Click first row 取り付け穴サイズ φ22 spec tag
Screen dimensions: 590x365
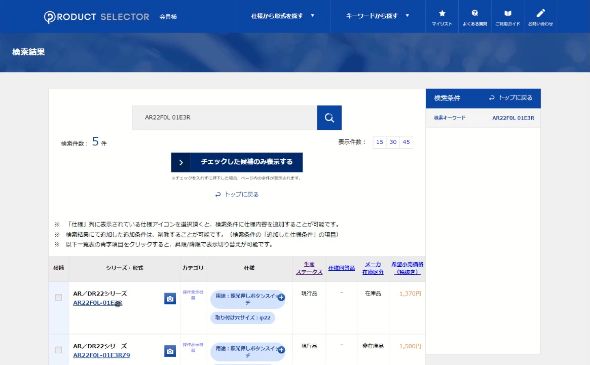[x=243, y=318]
